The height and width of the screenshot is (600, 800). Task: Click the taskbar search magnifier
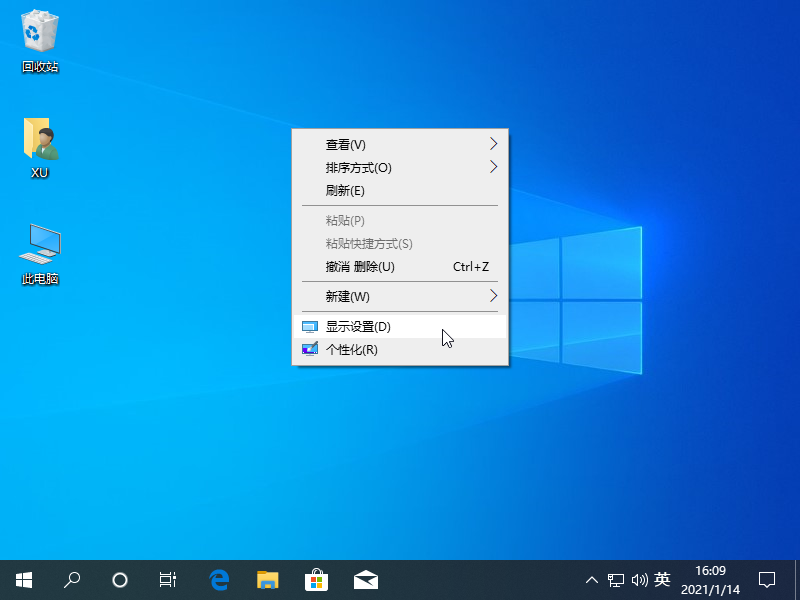coord(72,579)
